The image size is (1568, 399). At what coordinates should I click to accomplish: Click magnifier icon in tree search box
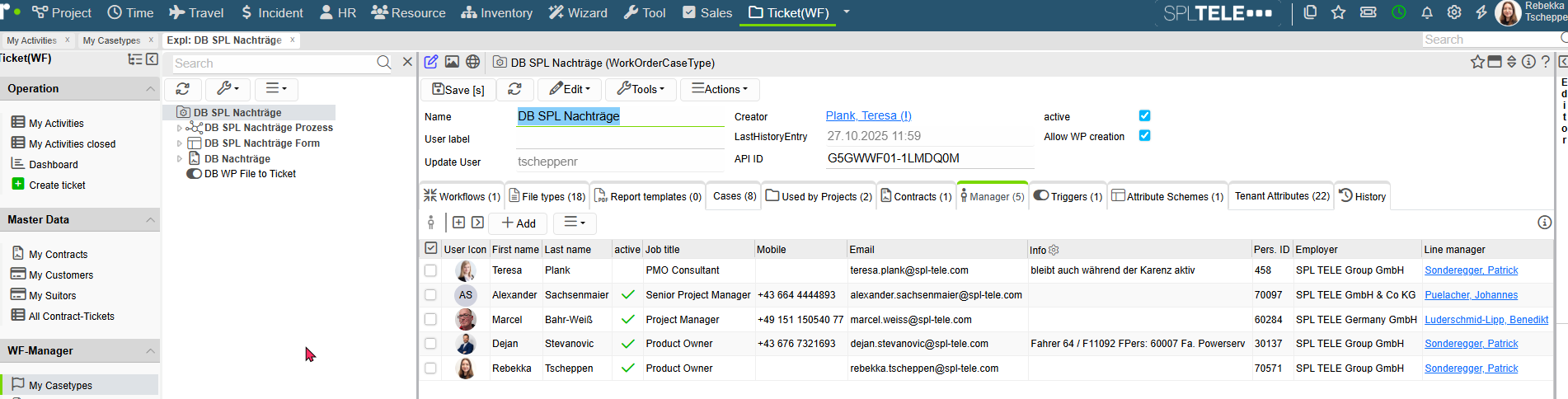383,63
